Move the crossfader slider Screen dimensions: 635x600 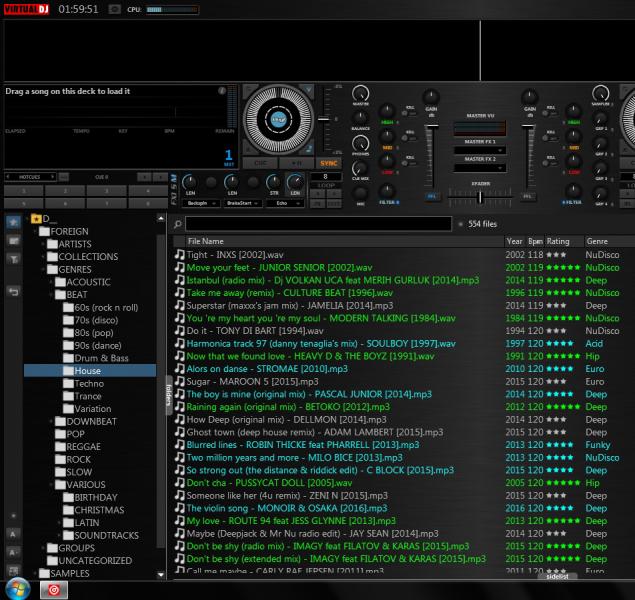click(x=480, y=197)
